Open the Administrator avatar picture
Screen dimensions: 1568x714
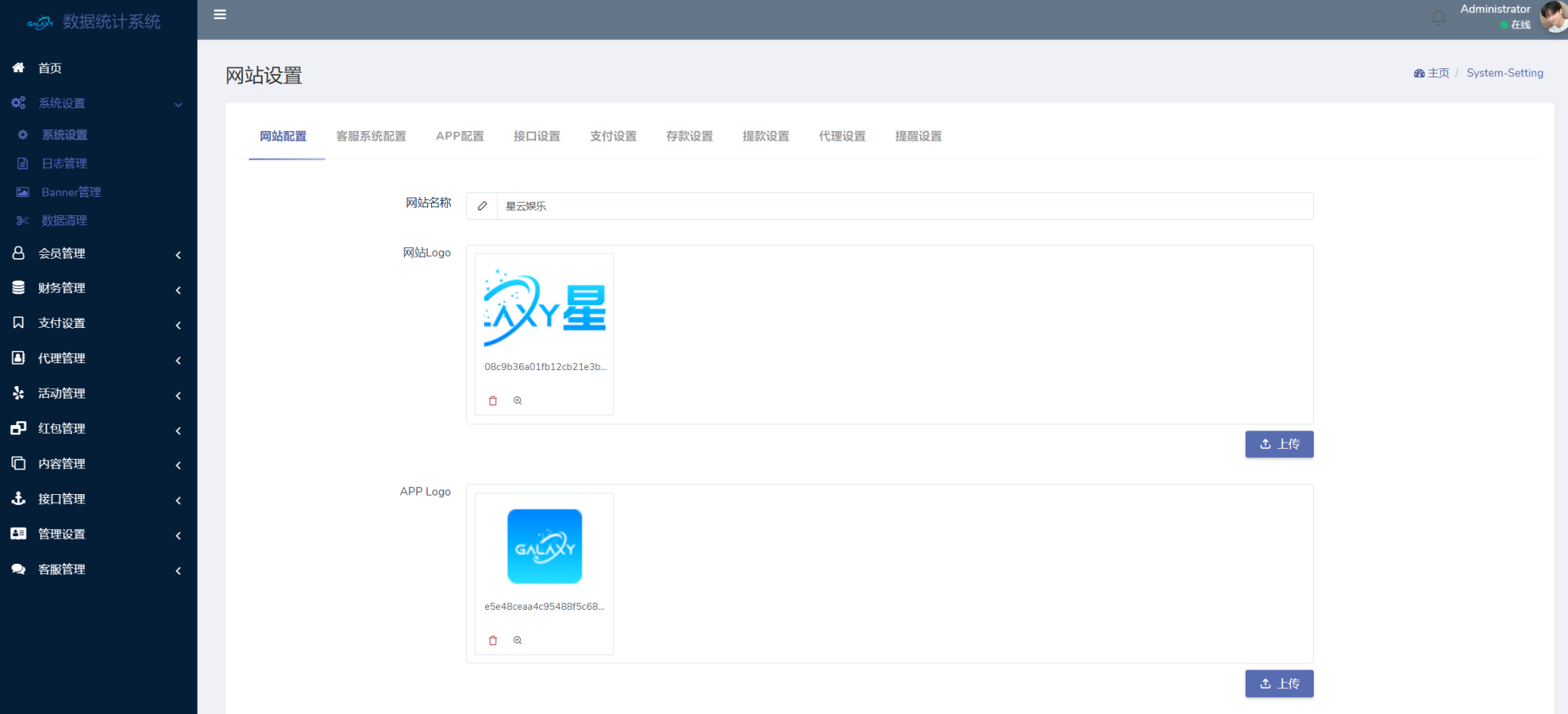(1553, 17)
